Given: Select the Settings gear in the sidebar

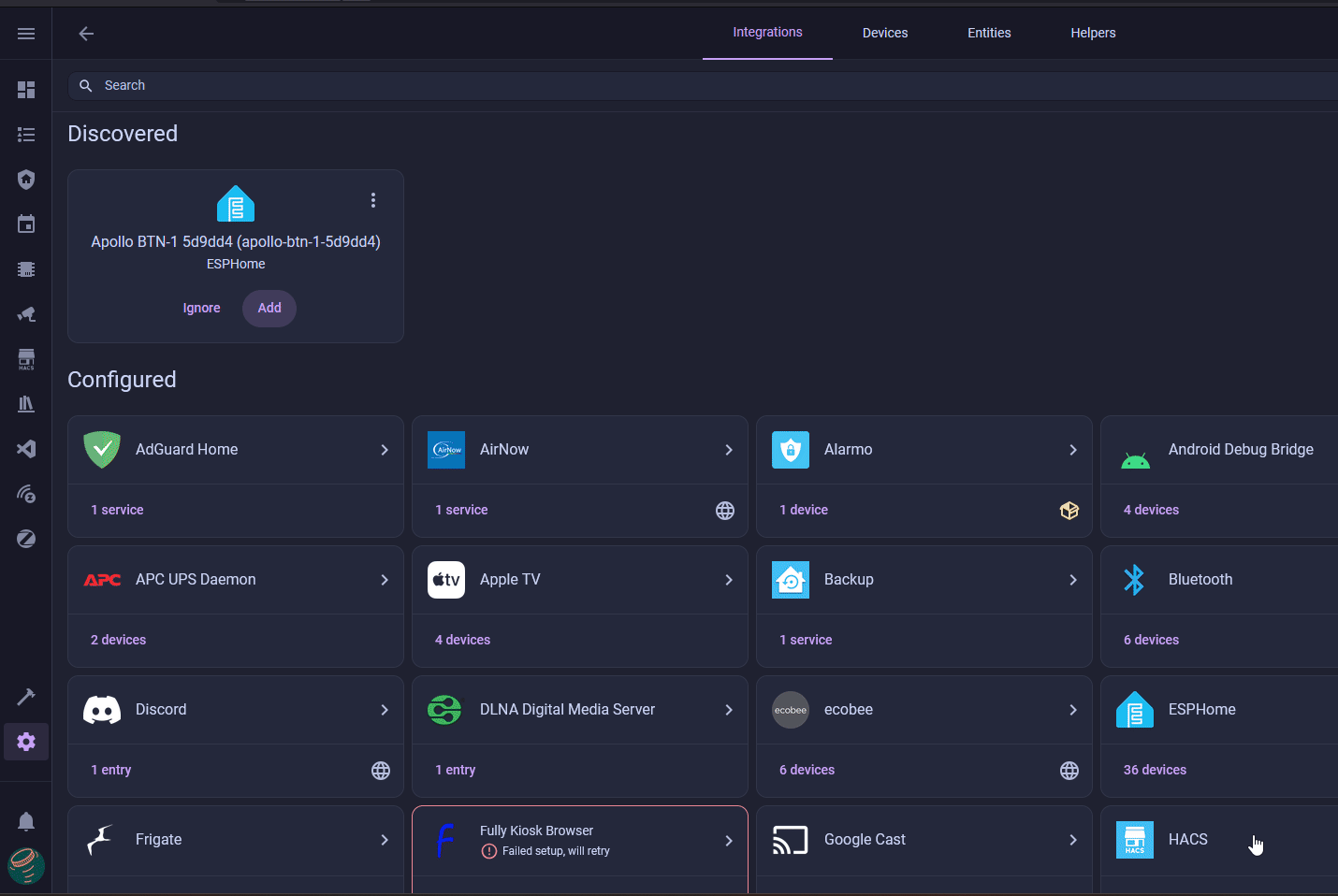Looking at the screenshot, I should click(26, 742).
